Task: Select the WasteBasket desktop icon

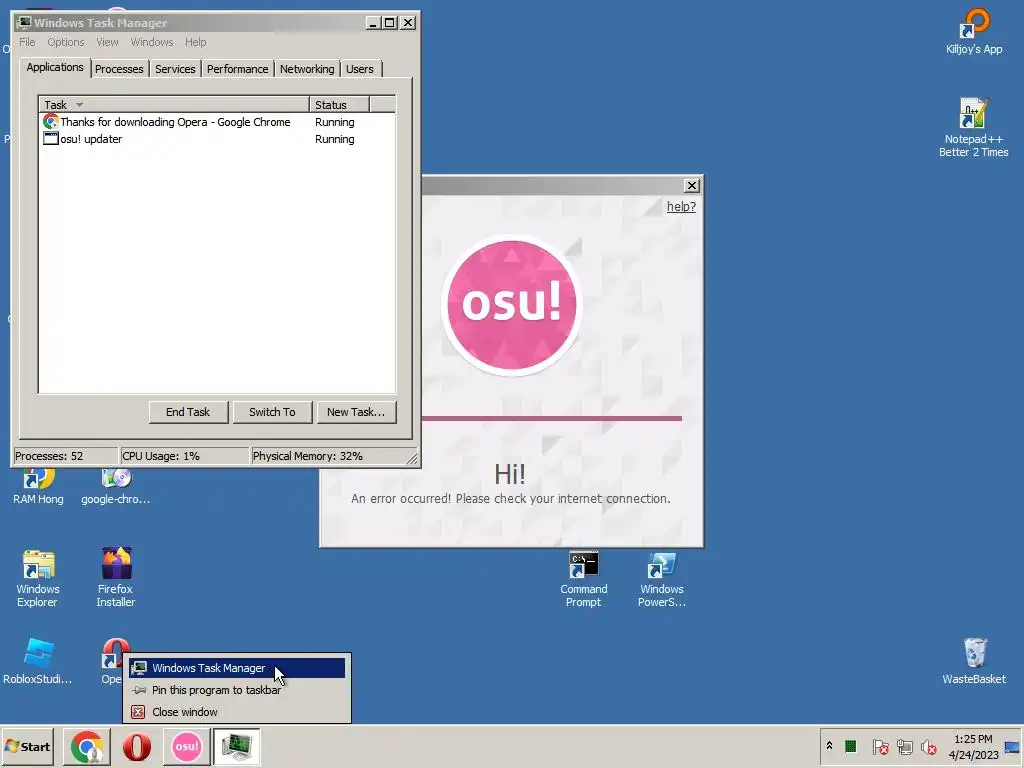Action: click(x=974, y=661)
